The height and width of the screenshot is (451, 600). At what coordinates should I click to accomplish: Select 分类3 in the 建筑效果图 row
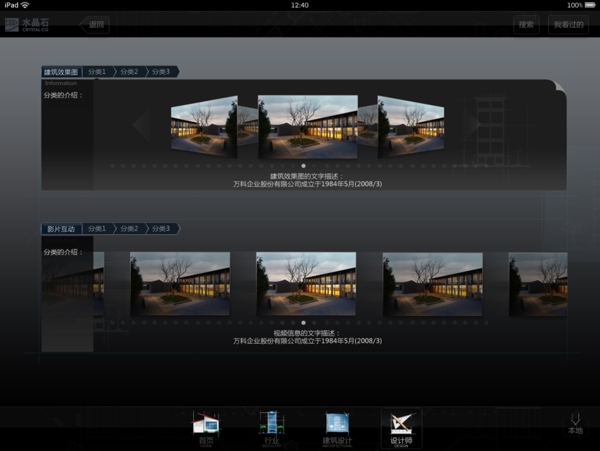tap(161, 72)
